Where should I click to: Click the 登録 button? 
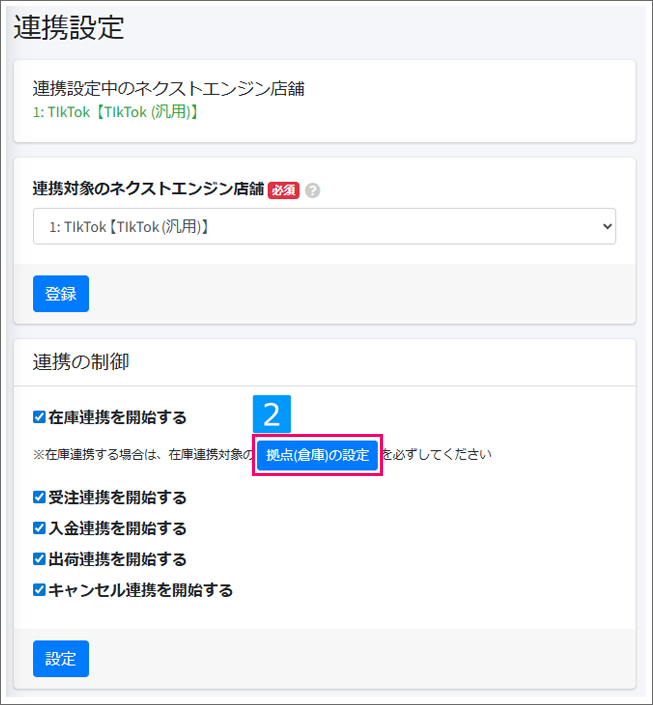61,294
